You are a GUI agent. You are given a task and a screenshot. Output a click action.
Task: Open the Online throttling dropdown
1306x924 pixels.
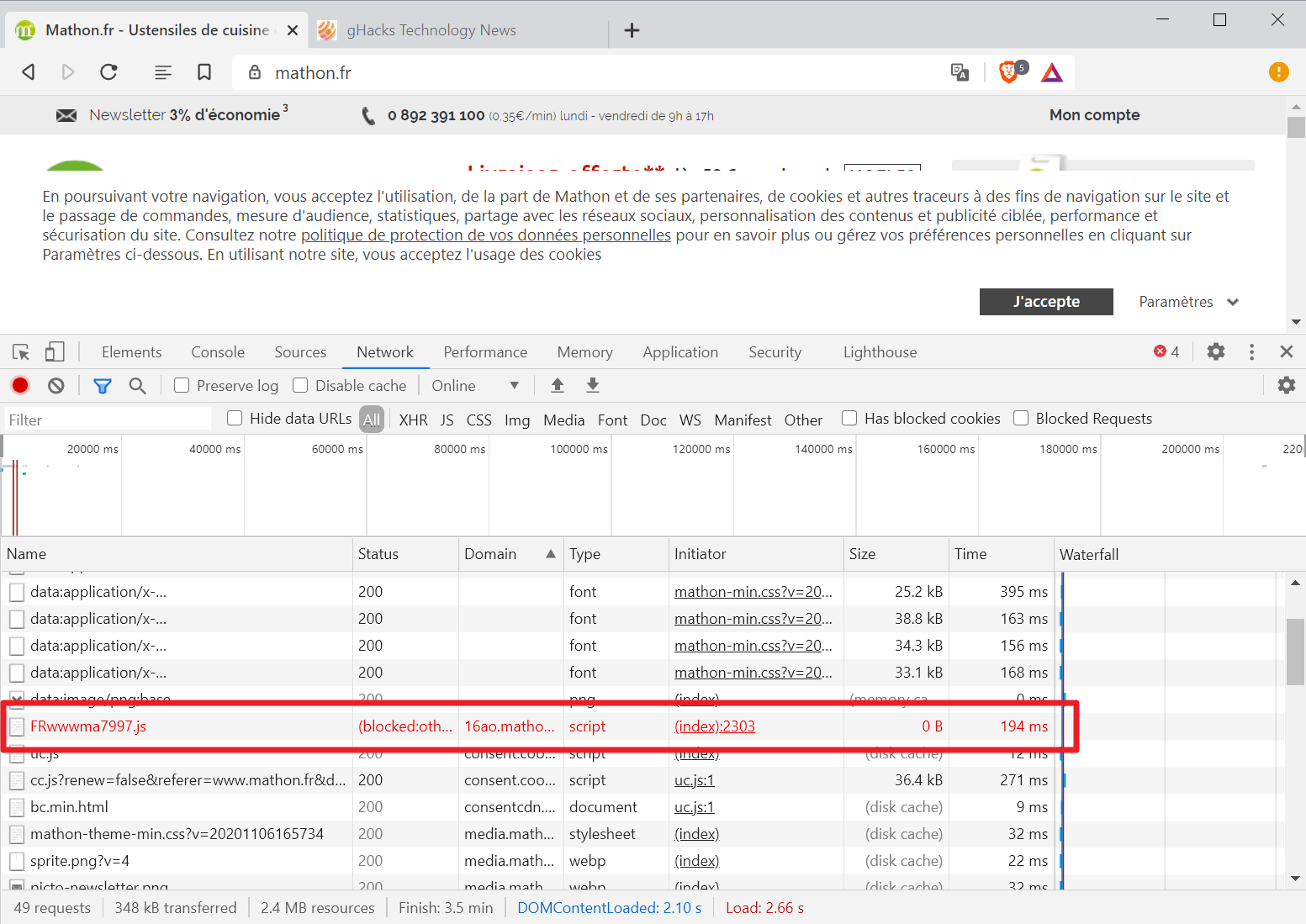click(475, 386)
